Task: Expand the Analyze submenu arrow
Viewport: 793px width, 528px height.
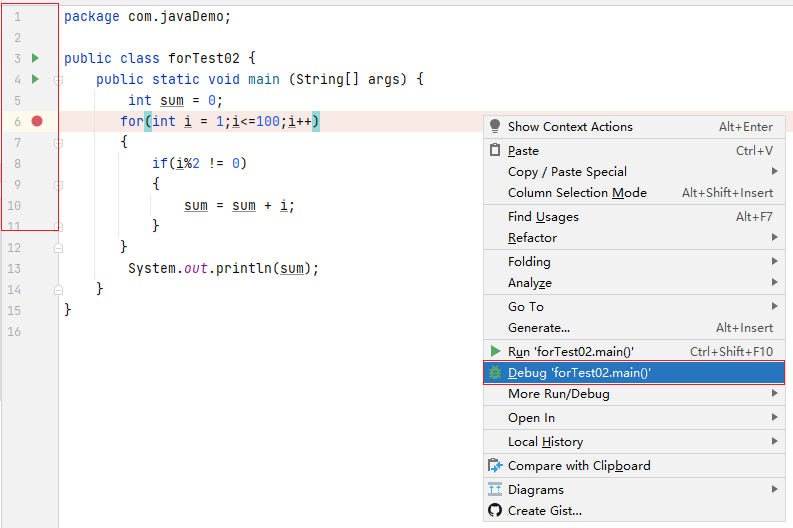Action: click(774, 282)
